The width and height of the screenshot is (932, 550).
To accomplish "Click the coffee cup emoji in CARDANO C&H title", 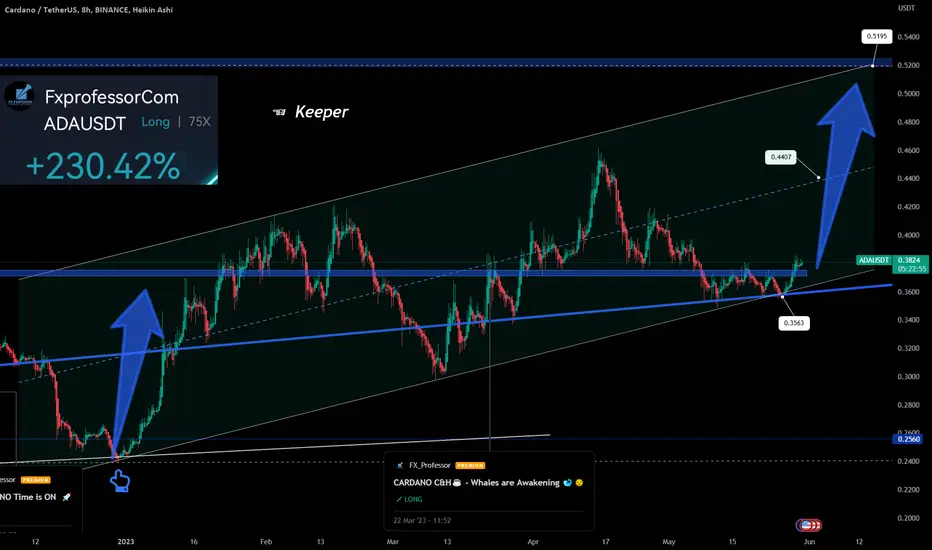I will point(457,483).
